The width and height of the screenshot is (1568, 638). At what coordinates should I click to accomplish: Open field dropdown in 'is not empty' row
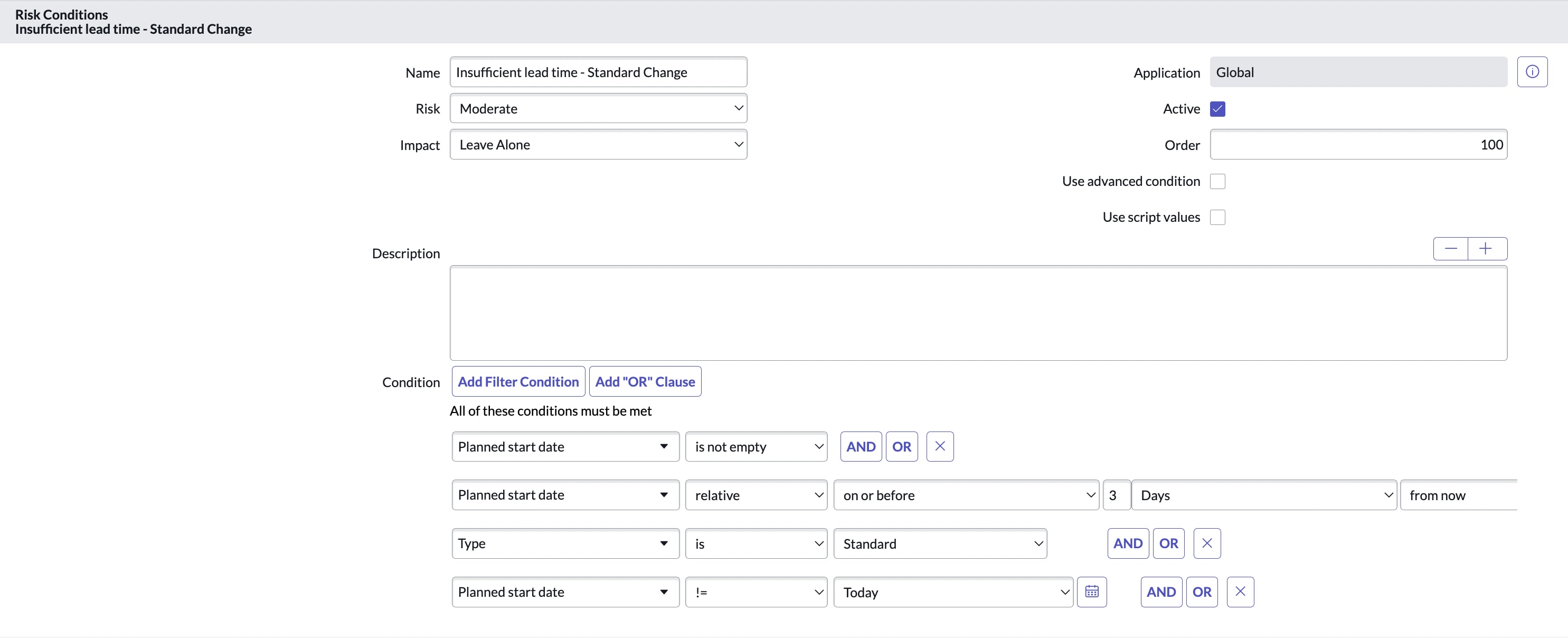[x=565, y=446]
